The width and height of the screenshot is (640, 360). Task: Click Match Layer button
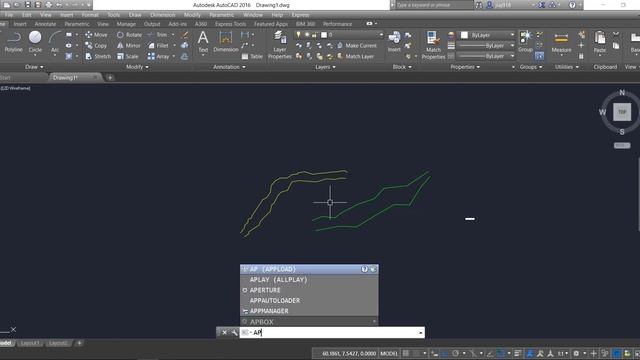(x=355, y=56)
